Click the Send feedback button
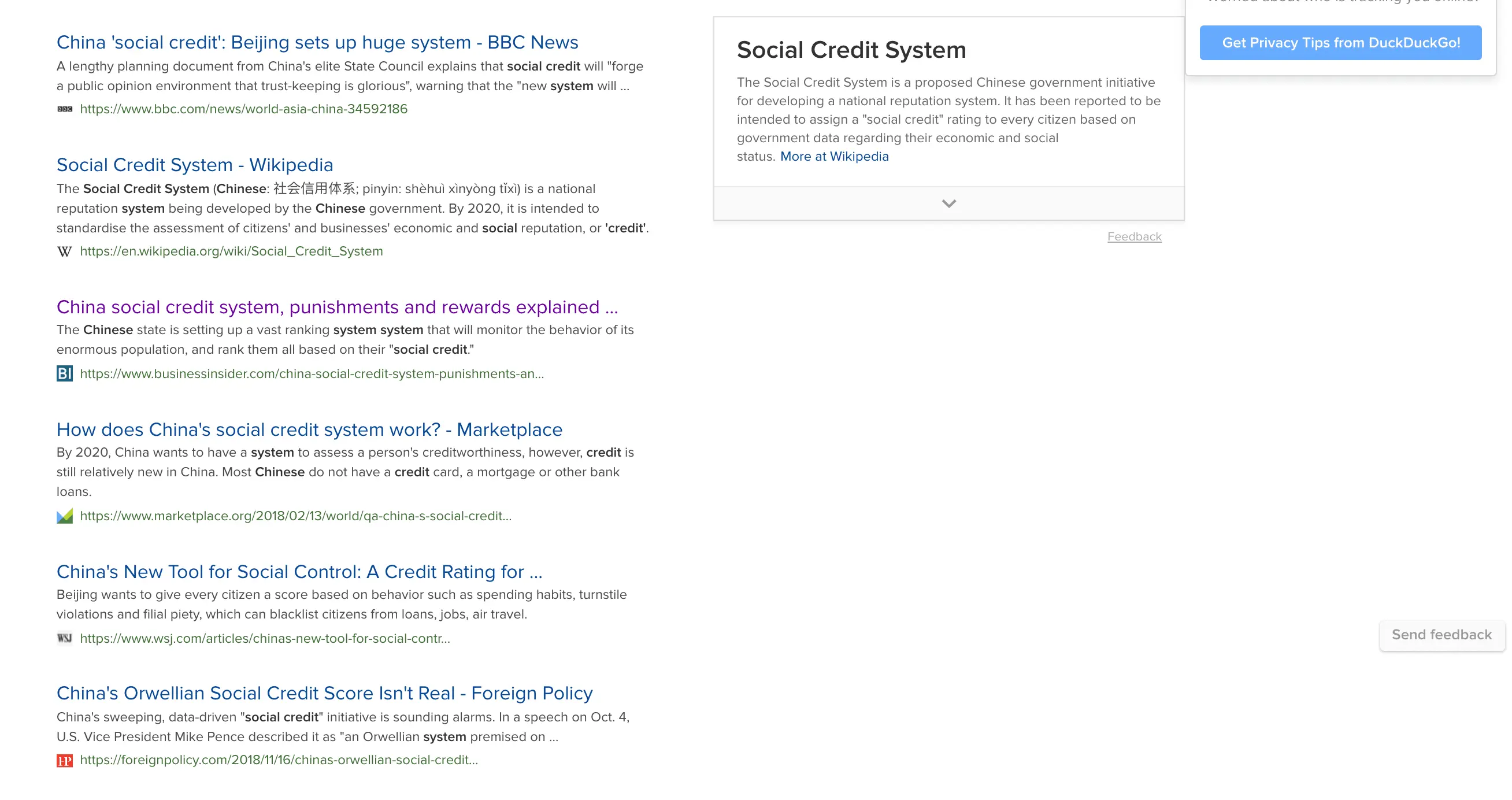Image resolution: width=1512 pixels, height=800 pixels. click(1441, 635)
